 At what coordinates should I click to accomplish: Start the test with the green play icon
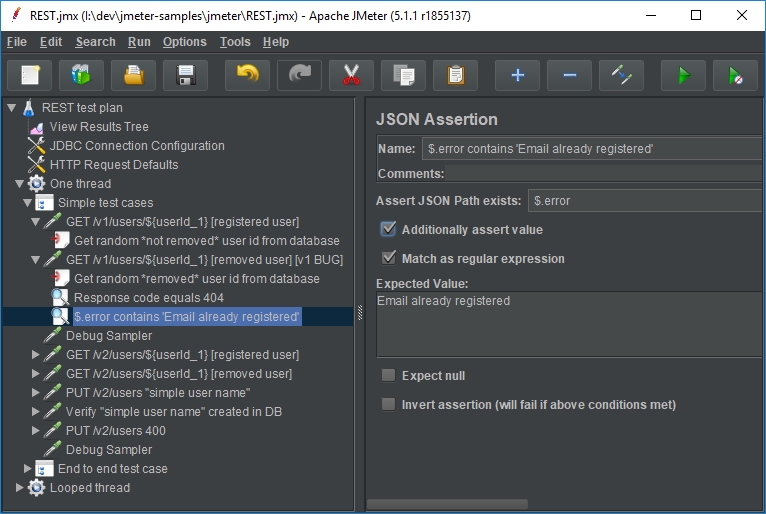[683, 76]
